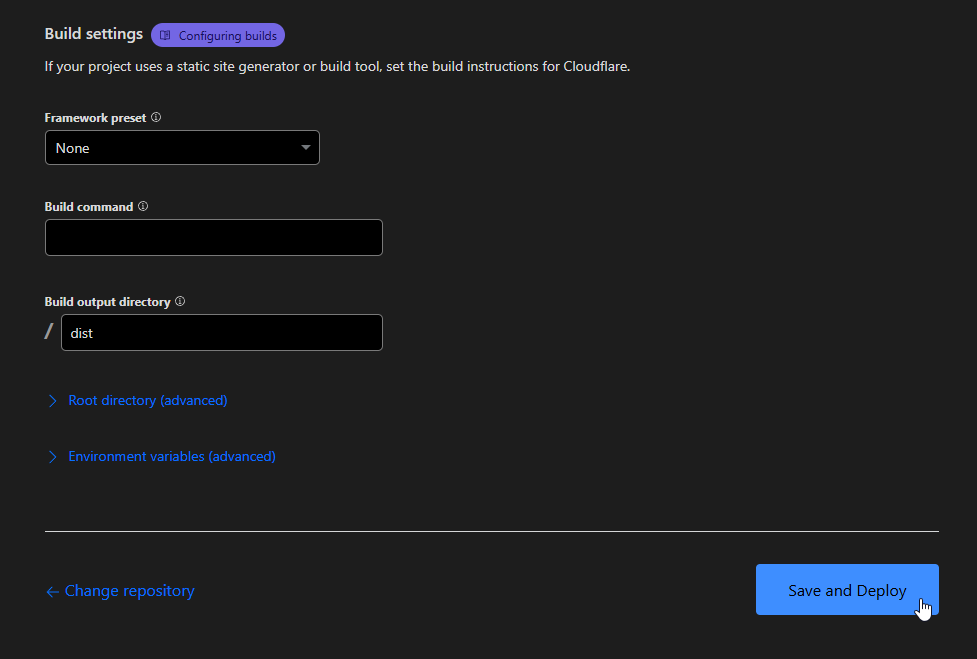Click the chevron beside Environment variables (advanced)
The image size is (977, 659).
[x=52, y=457]
